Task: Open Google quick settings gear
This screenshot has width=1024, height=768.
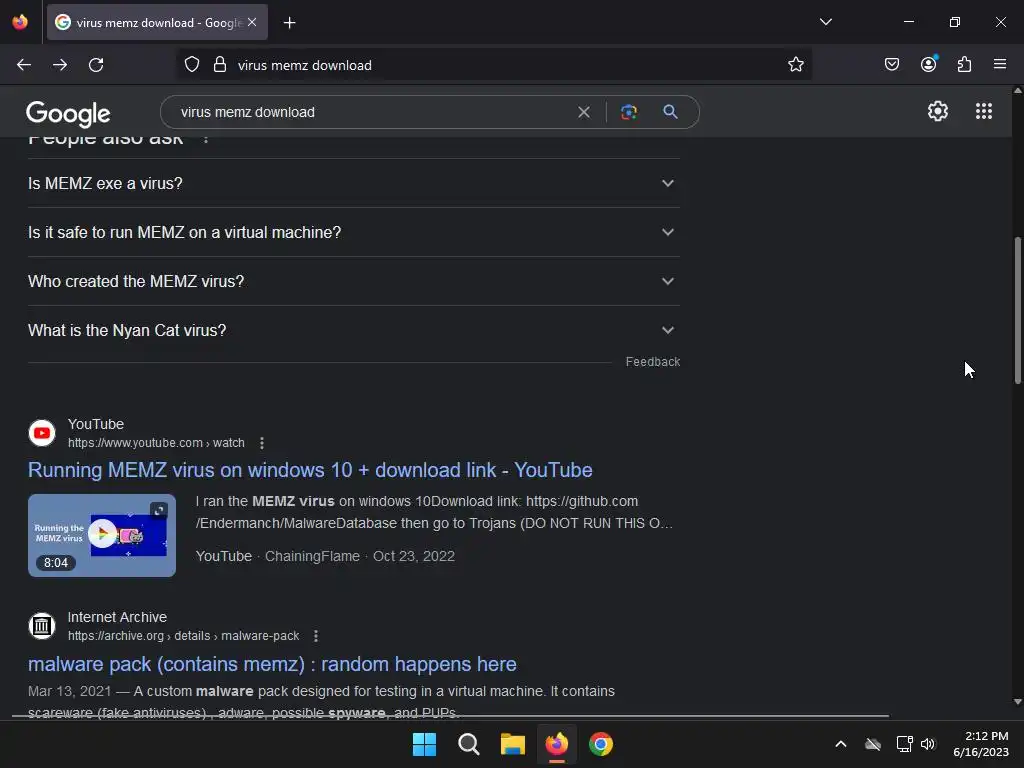Action: click(938, 111)
